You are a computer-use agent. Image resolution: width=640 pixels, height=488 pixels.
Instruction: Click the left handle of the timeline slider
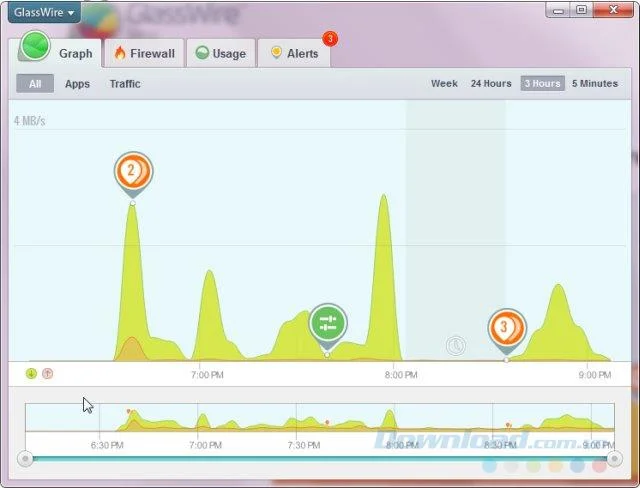pyautogui.click(x=25, y=459)
